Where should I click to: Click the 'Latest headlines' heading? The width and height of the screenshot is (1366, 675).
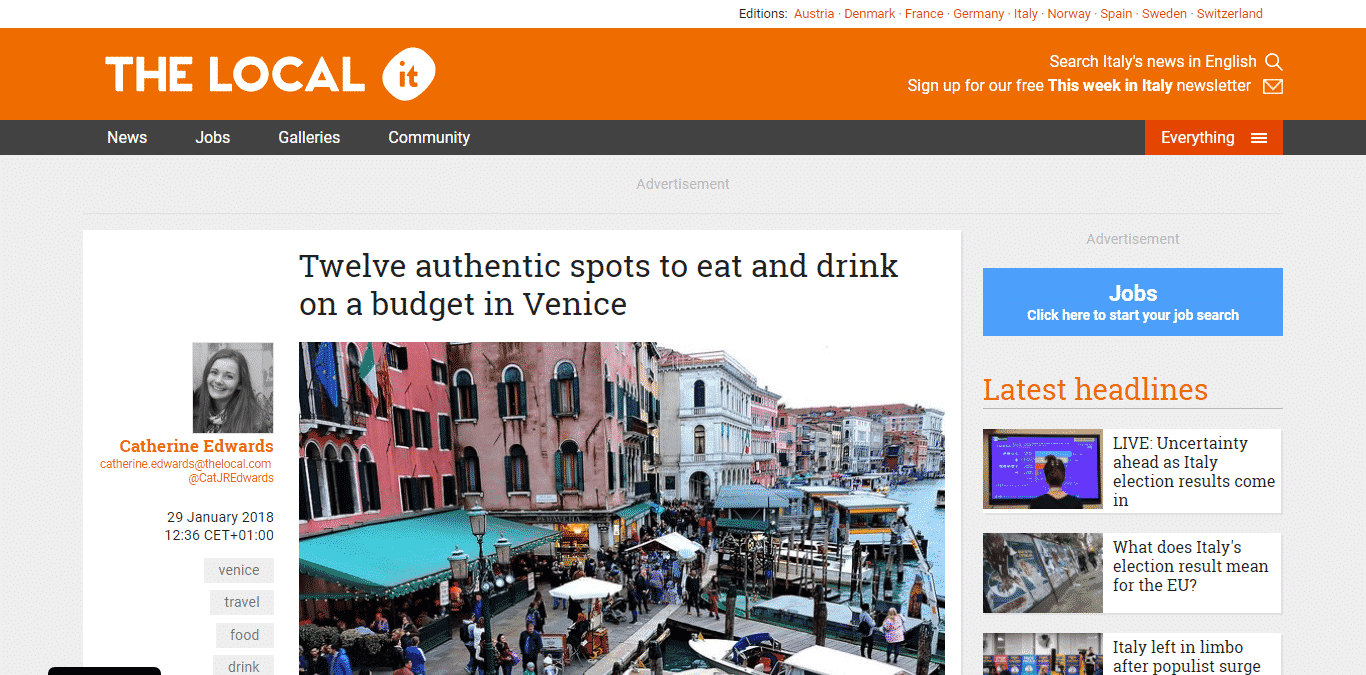pyautogui.click(x=1095, y=389)
